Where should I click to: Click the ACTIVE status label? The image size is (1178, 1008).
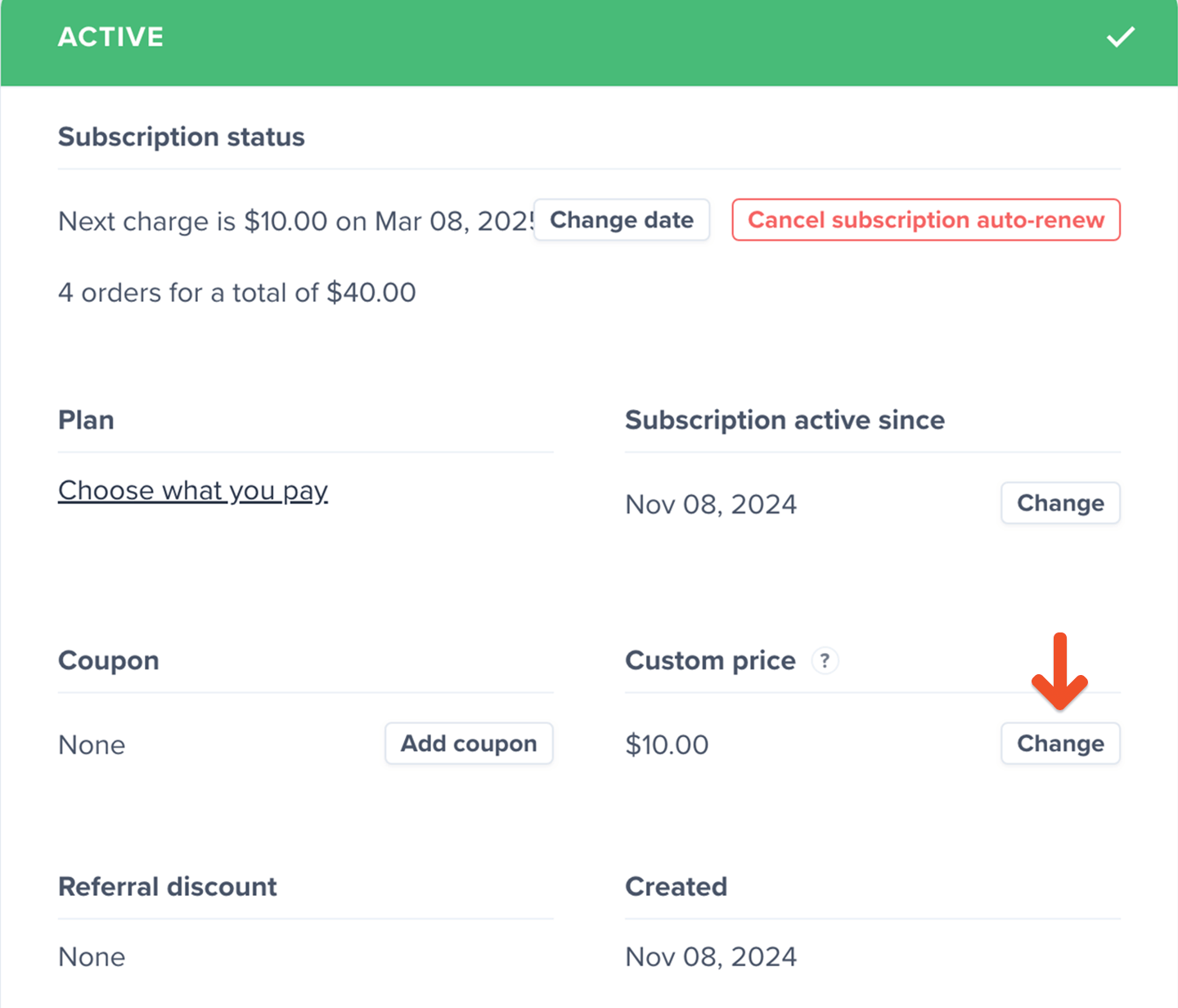pyautogui.click(x=110, y=37)
